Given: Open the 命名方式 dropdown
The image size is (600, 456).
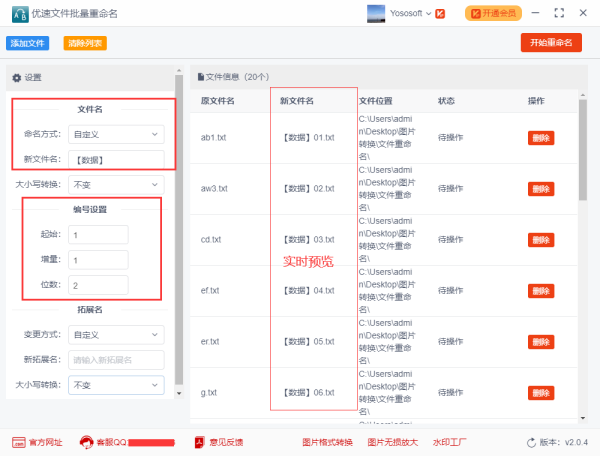Looking at the screenshot, I should (x=116, y=133).
